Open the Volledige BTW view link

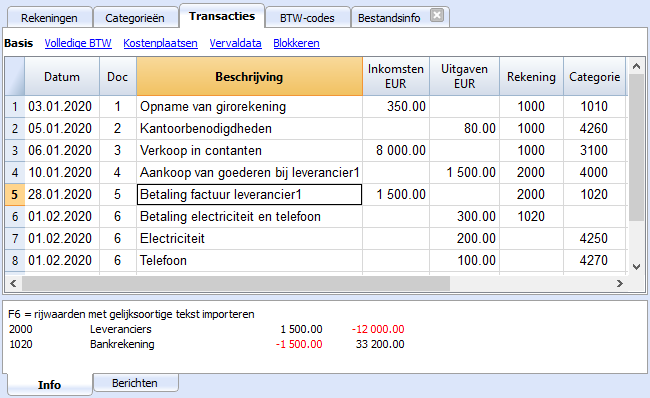[x=78, y=43]
